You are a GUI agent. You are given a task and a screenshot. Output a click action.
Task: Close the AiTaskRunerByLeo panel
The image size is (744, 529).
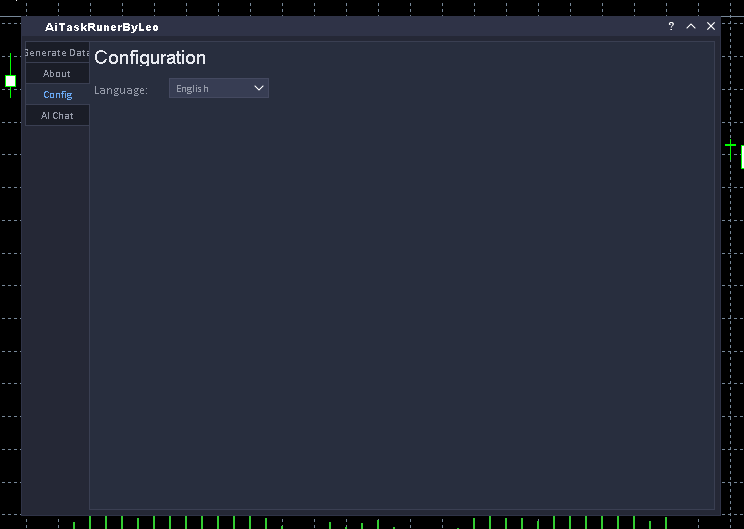(x=711, y=27)
